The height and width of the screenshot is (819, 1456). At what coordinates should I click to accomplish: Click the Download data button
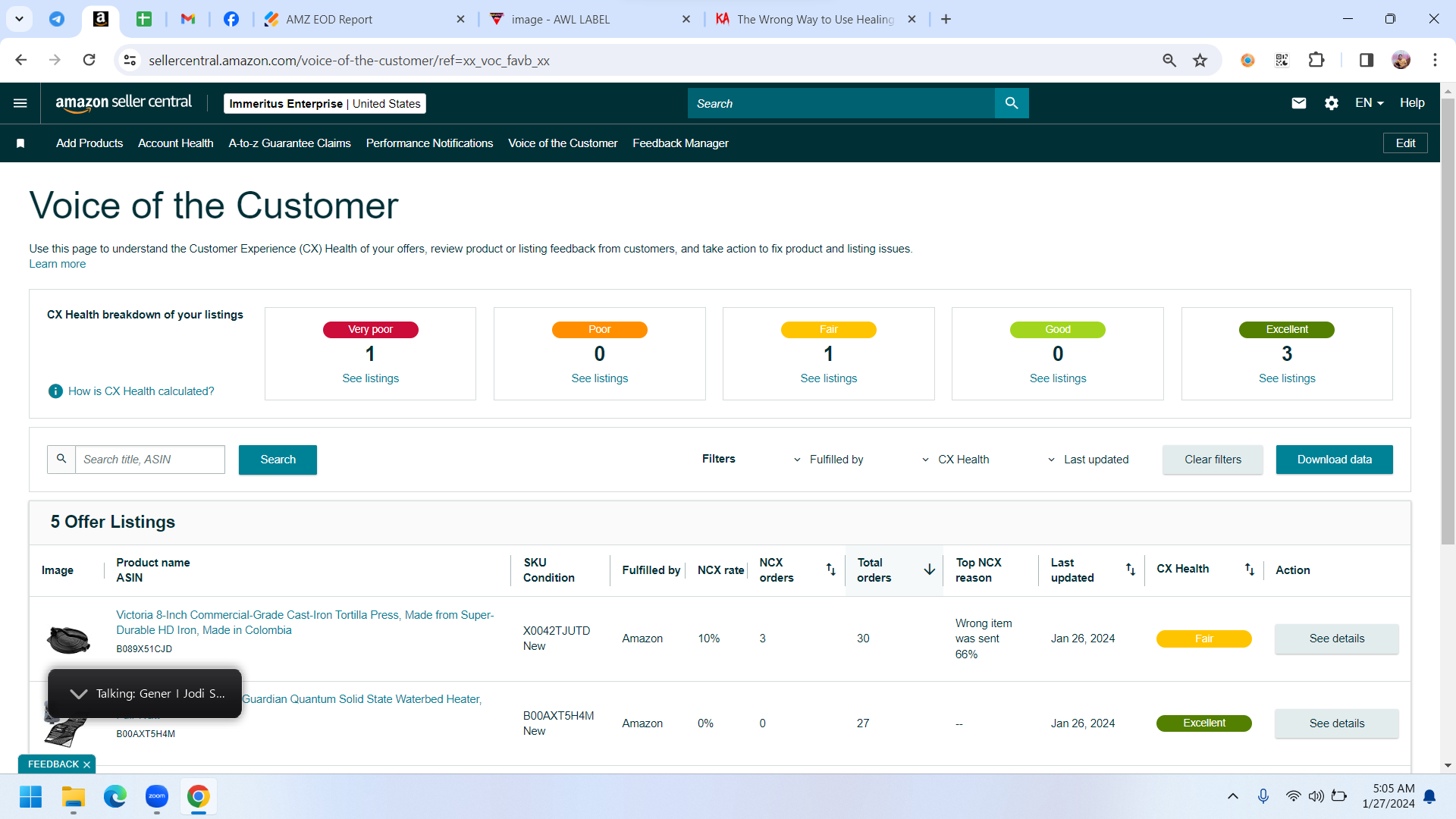1334,460
